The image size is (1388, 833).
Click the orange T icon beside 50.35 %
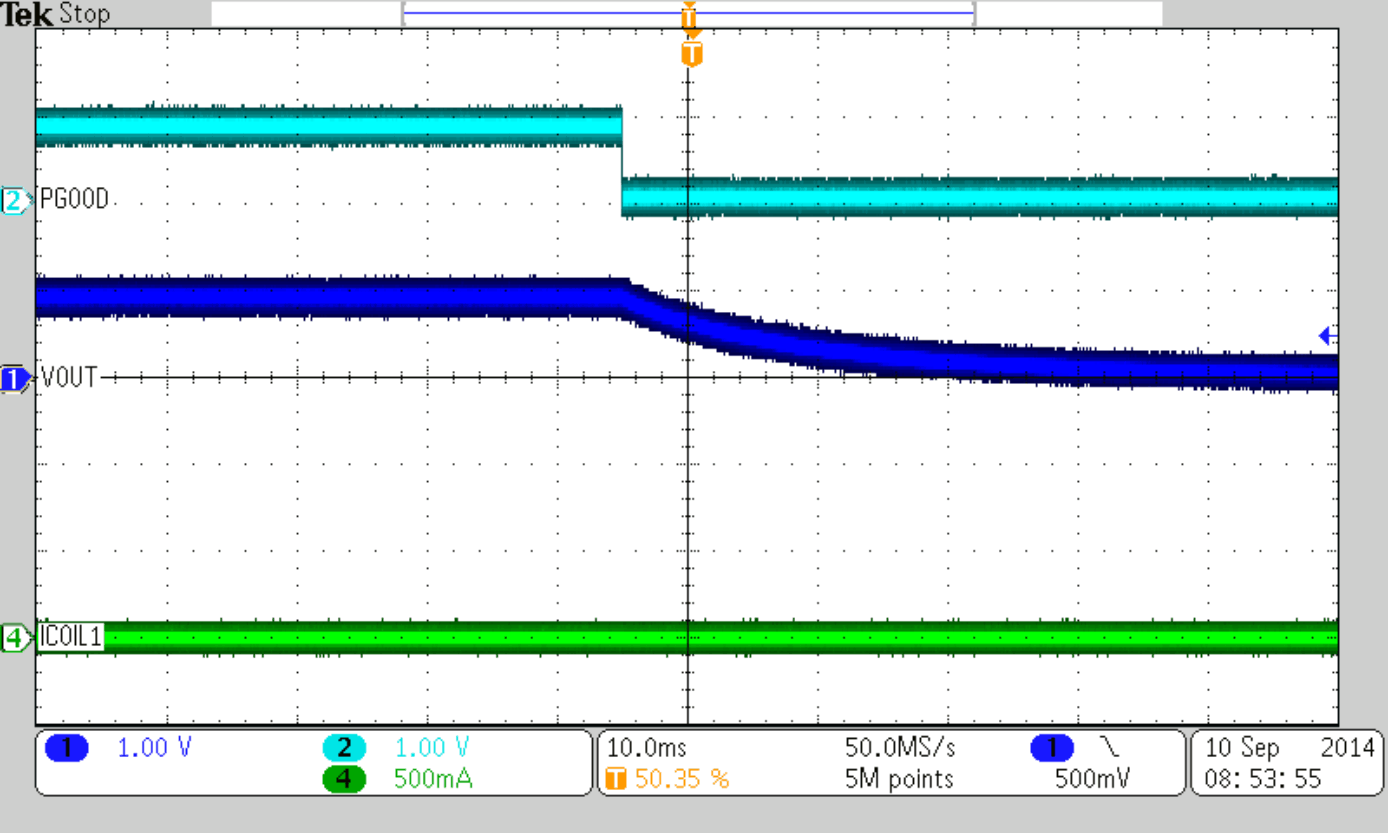pyautogui.click(x=616, y=779)
